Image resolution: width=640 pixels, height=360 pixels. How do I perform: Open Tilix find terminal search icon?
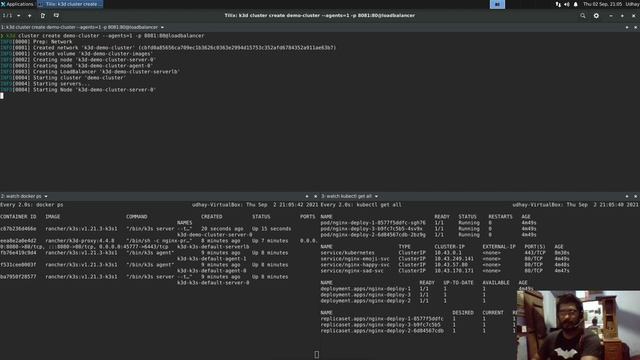tap(582, 16)
